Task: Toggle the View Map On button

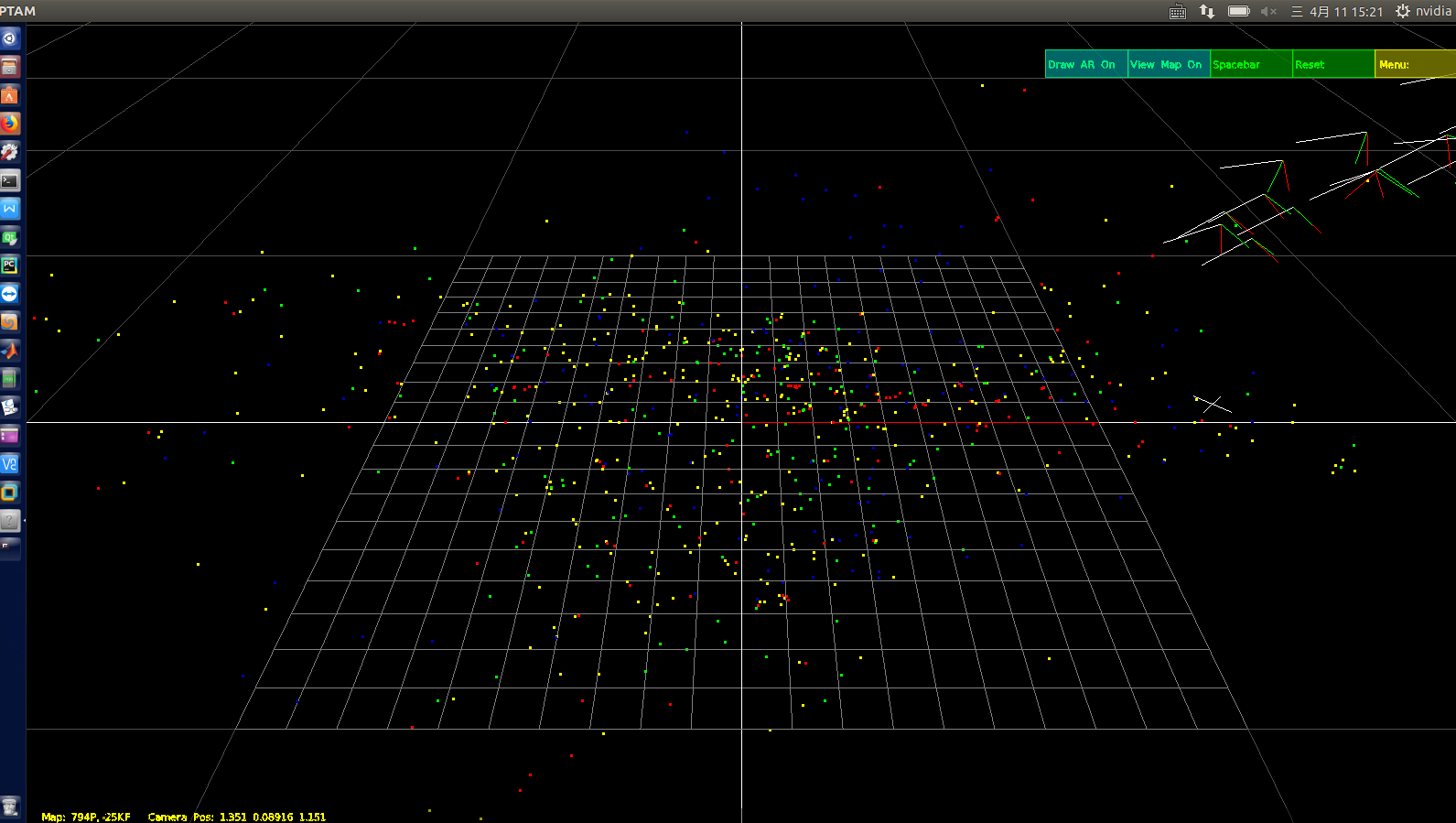Action: click(x=1169, y=64)
